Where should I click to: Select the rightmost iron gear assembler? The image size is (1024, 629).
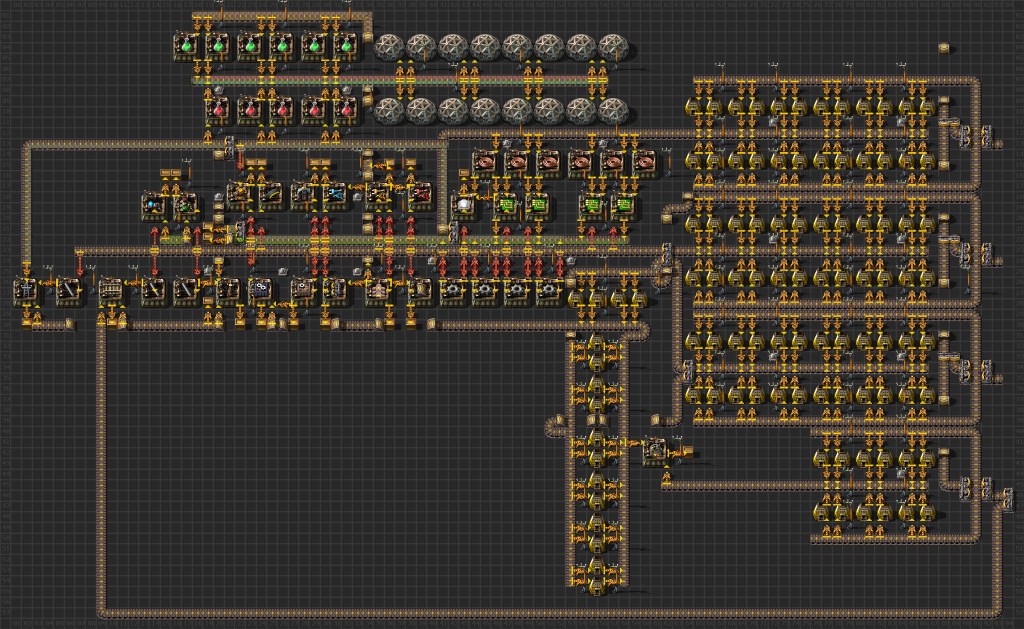548,291
